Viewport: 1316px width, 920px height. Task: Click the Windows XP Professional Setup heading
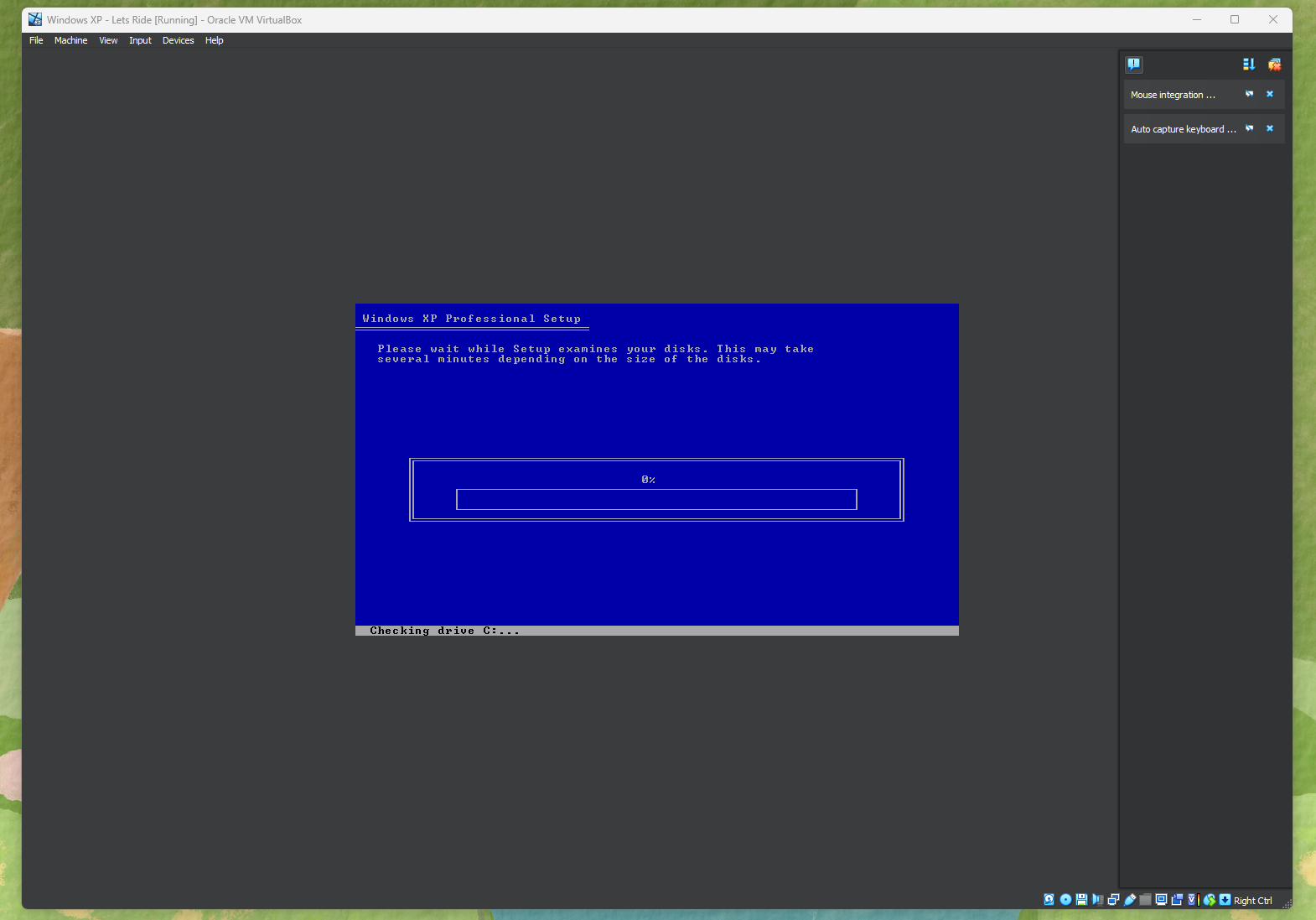tap(471, 319)
